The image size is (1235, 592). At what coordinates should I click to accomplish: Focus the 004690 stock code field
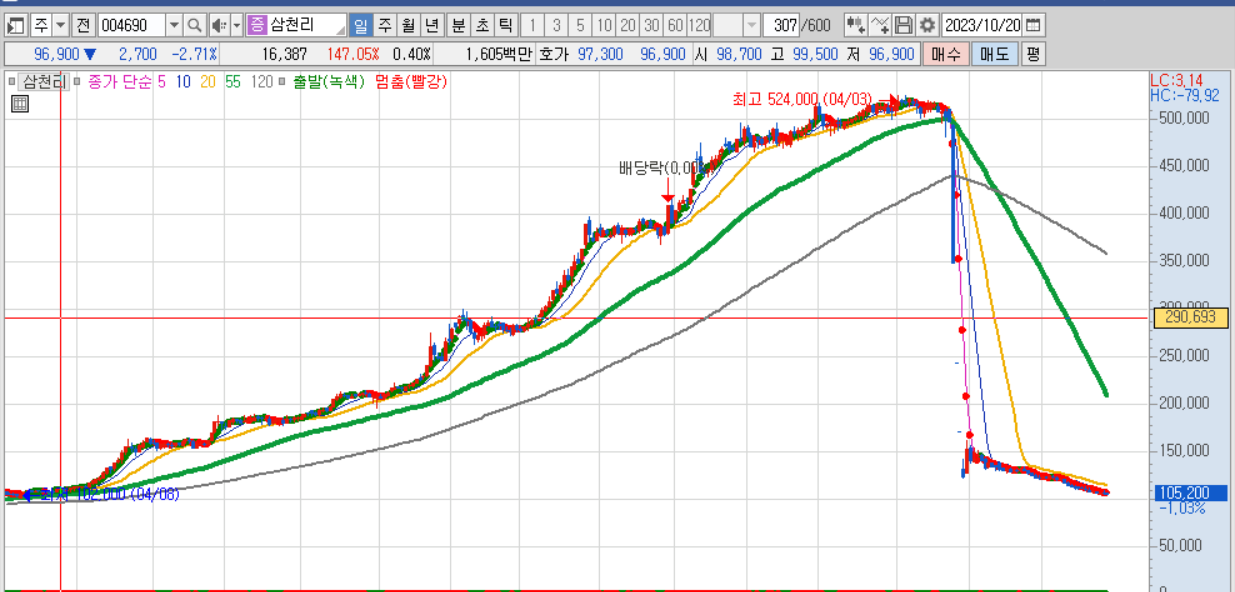[130, 25]
